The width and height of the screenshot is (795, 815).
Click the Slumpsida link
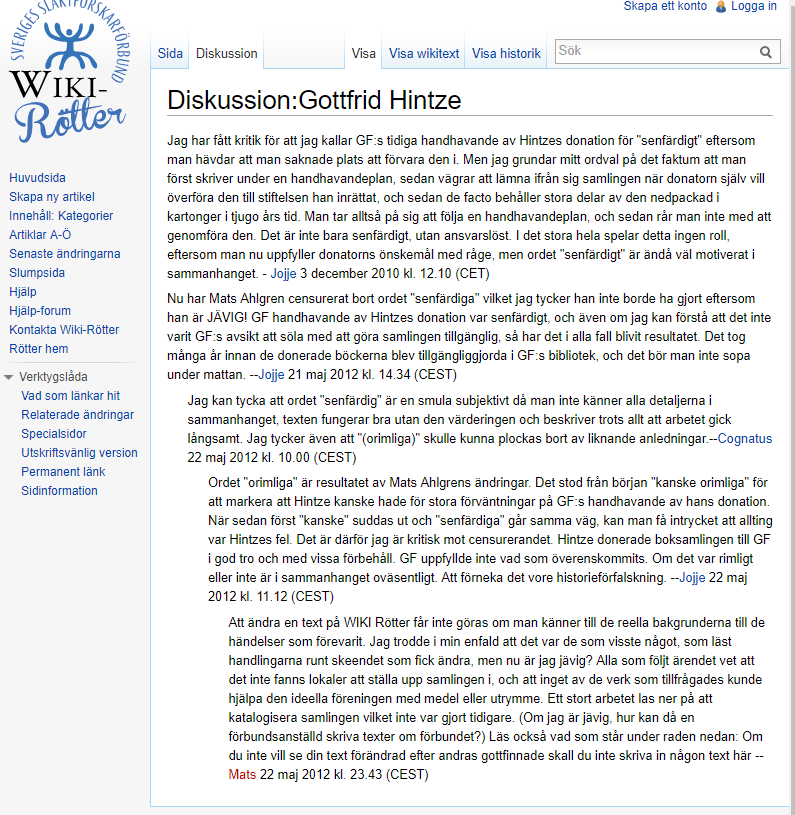(x=37, y=273)
